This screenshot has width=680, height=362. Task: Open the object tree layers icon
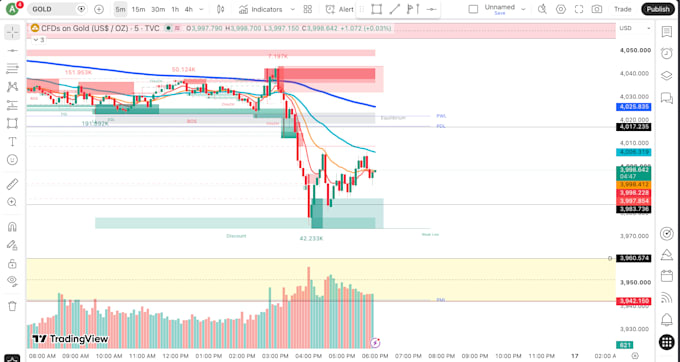point(667,75)
